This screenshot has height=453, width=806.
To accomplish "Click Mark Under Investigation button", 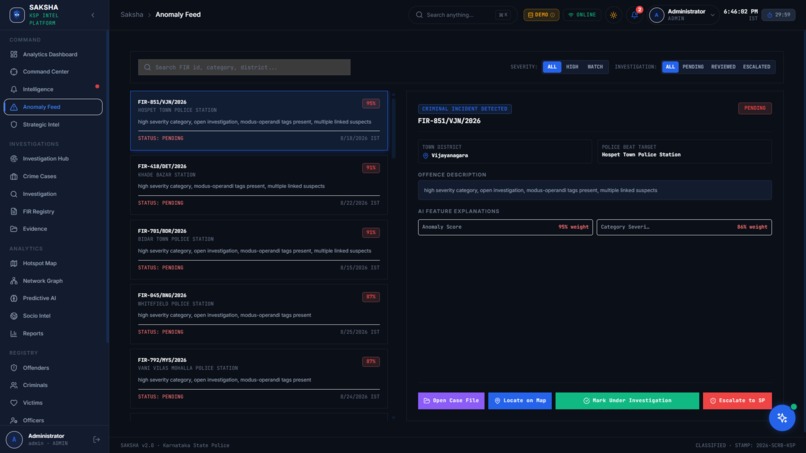I will click(627, 401).
